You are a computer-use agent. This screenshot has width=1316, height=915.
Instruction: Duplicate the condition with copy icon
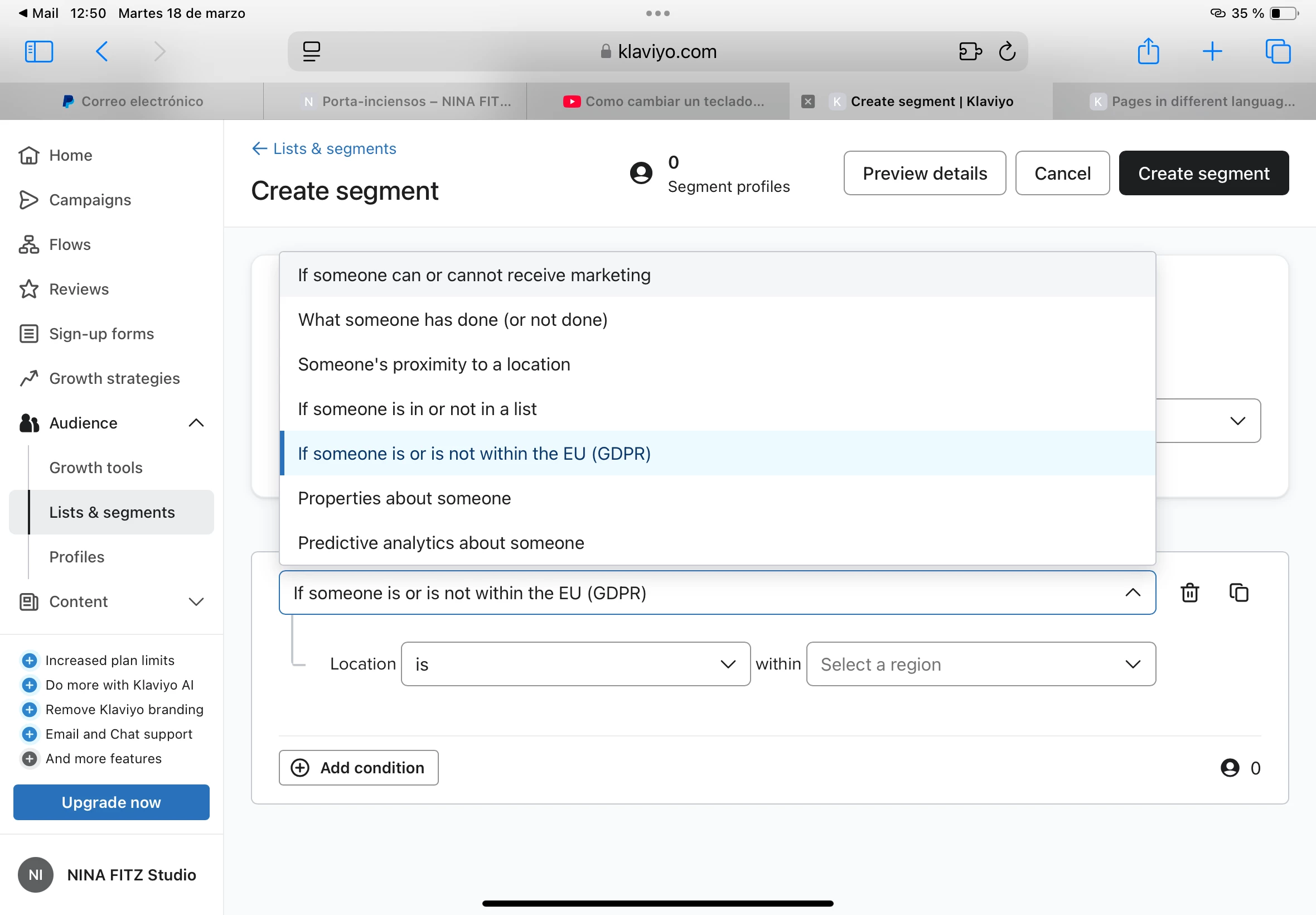(1238, 593)
